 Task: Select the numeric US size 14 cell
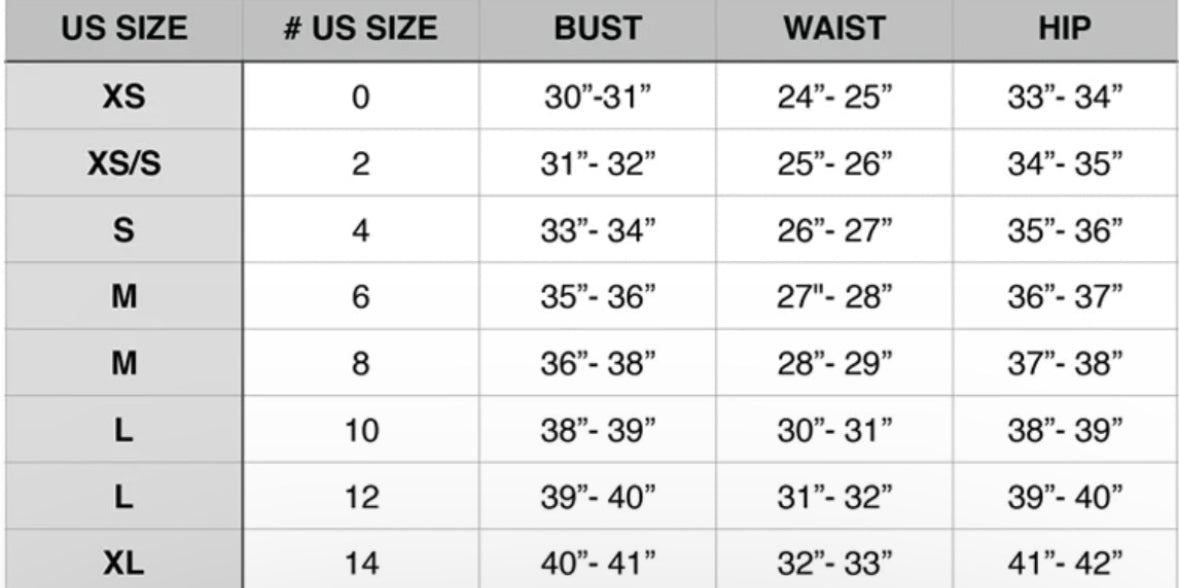pos(360,563)
